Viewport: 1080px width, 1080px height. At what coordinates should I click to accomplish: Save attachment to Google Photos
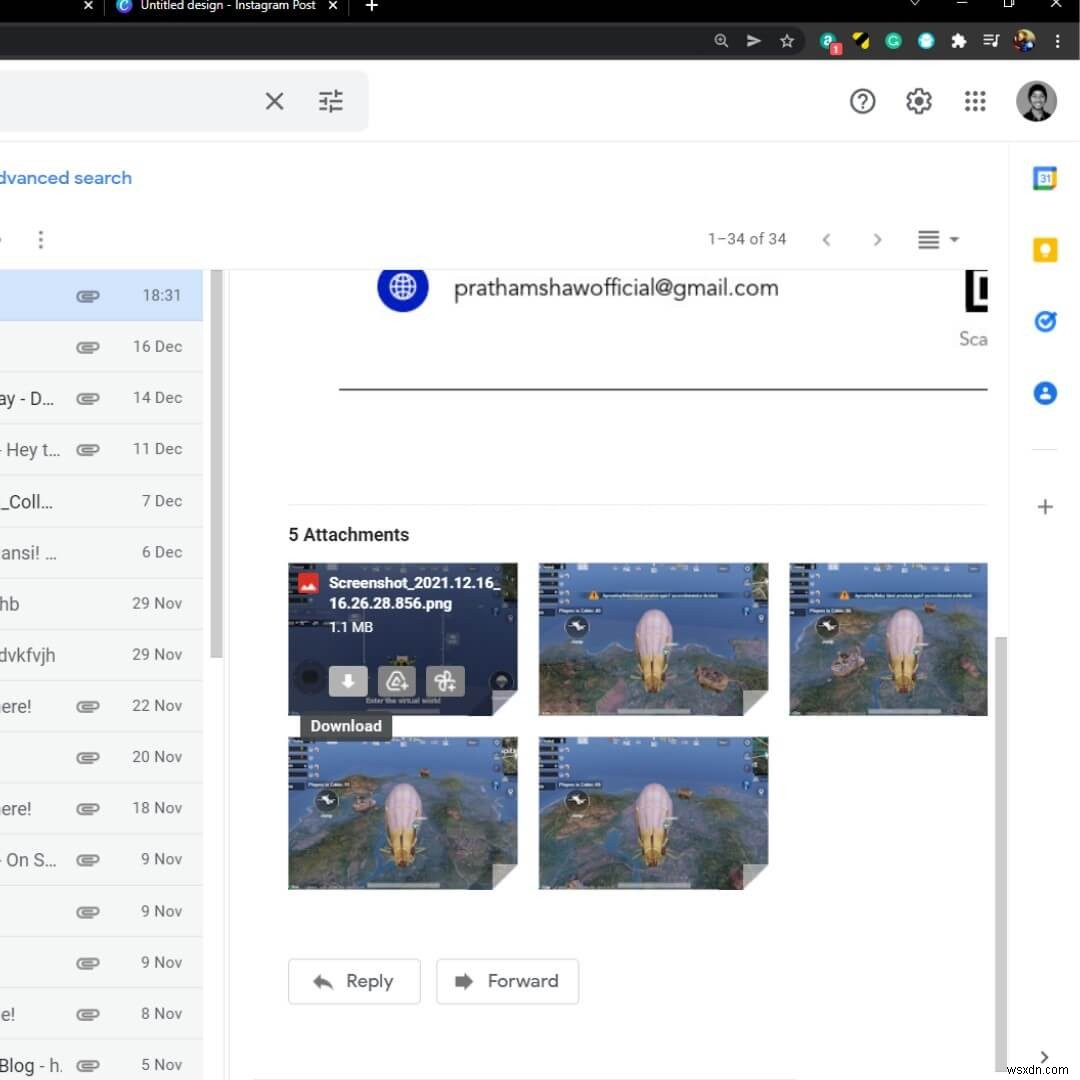point(445,681)
